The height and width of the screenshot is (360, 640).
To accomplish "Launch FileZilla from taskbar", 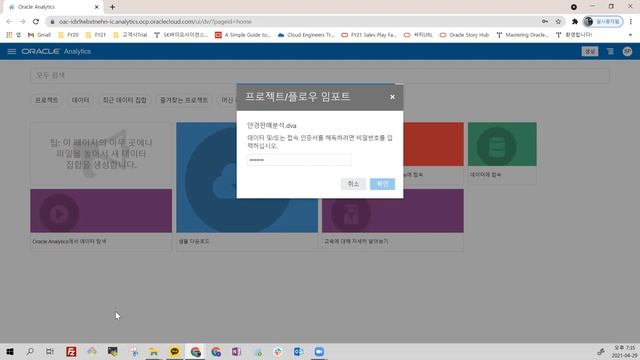I will coord(71,351).
